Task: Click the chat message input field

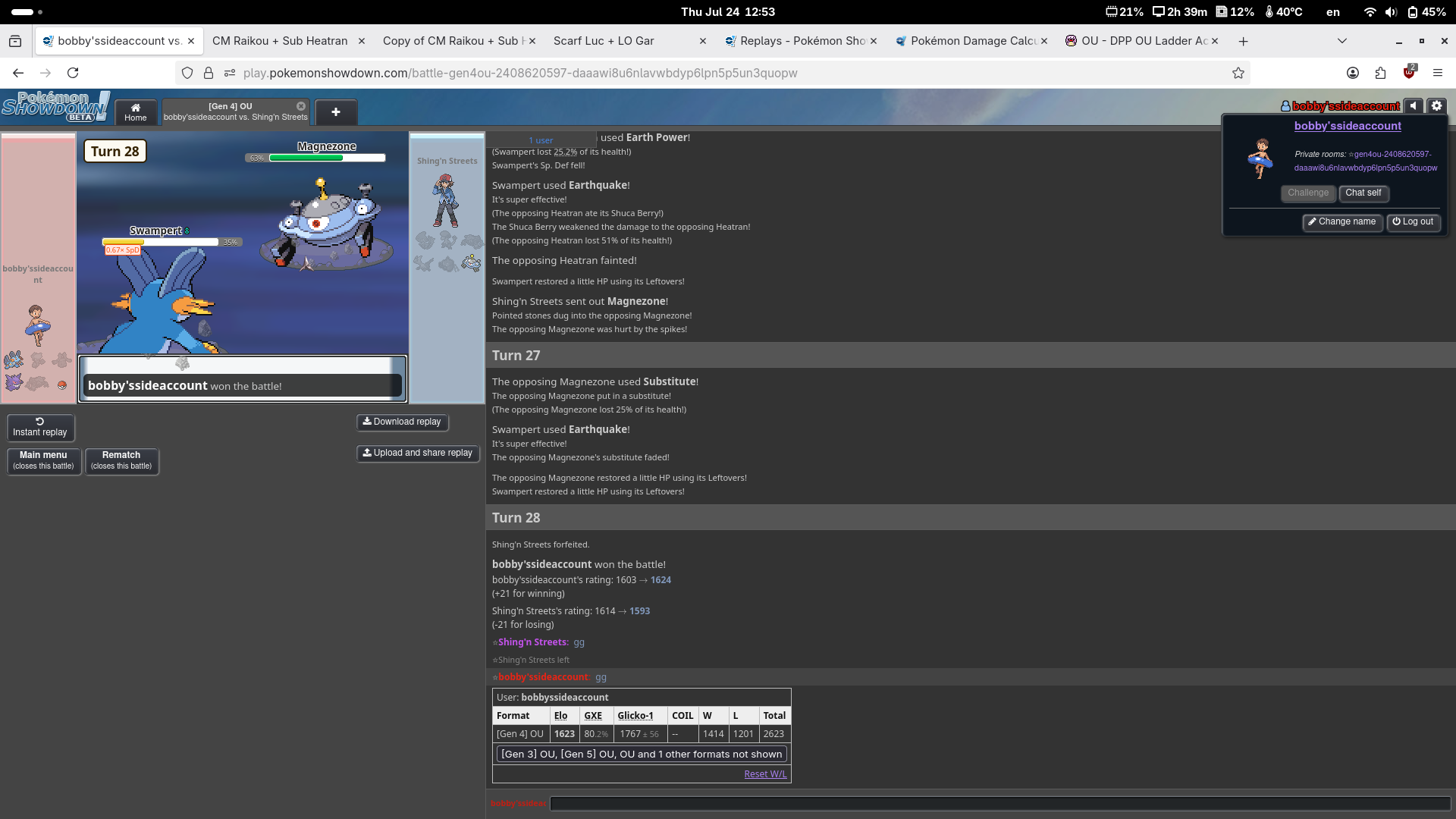Action: click(999, 803)
